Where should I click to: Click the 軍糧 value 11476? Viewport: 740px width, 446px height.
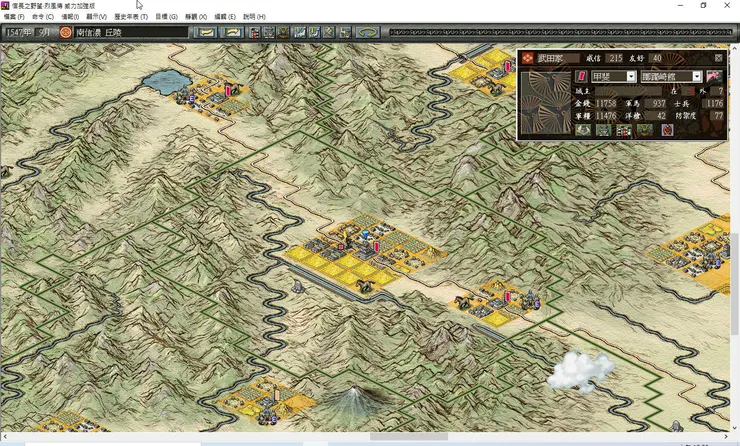point(605,116)
